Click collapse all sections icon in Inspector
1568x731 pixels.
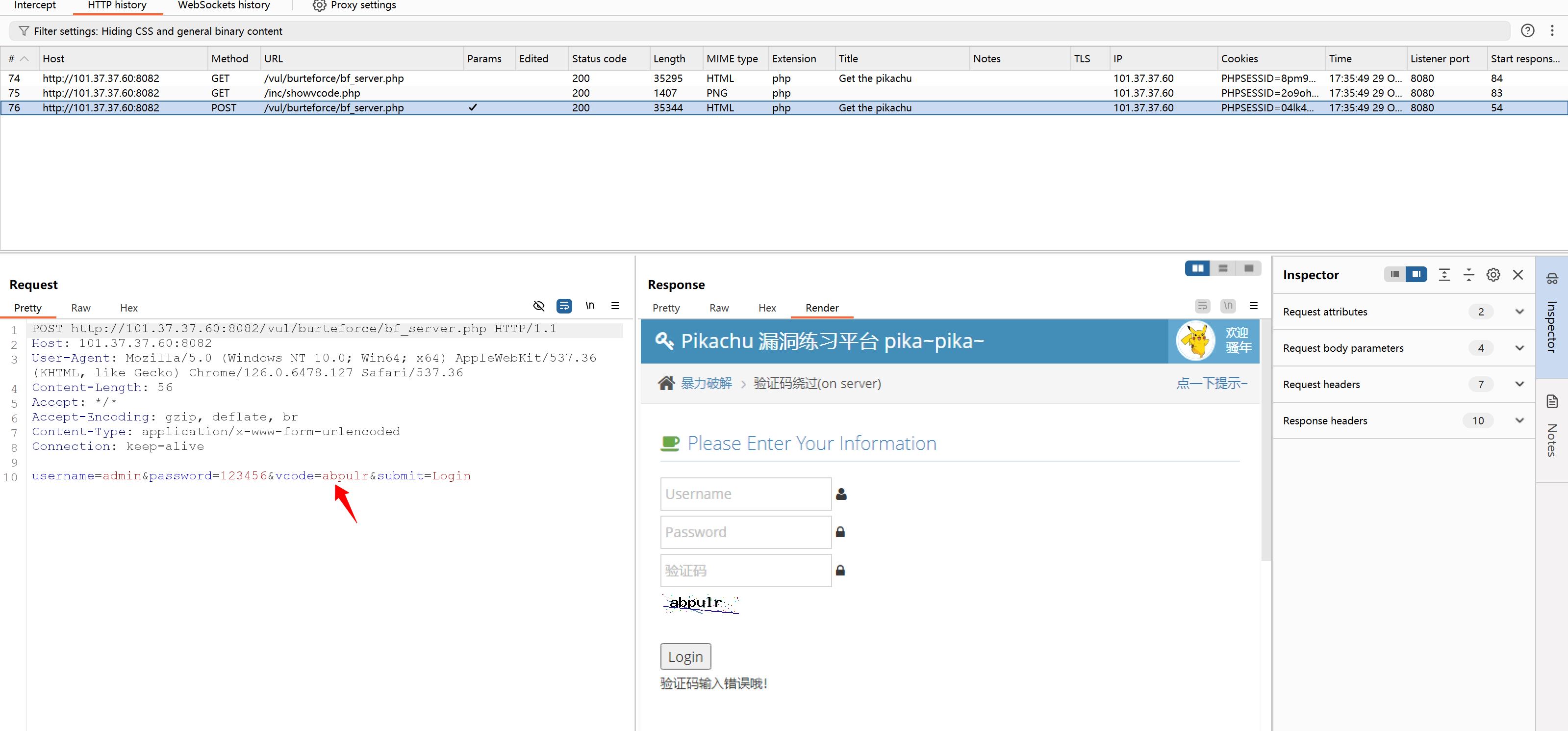(1468, 275)
